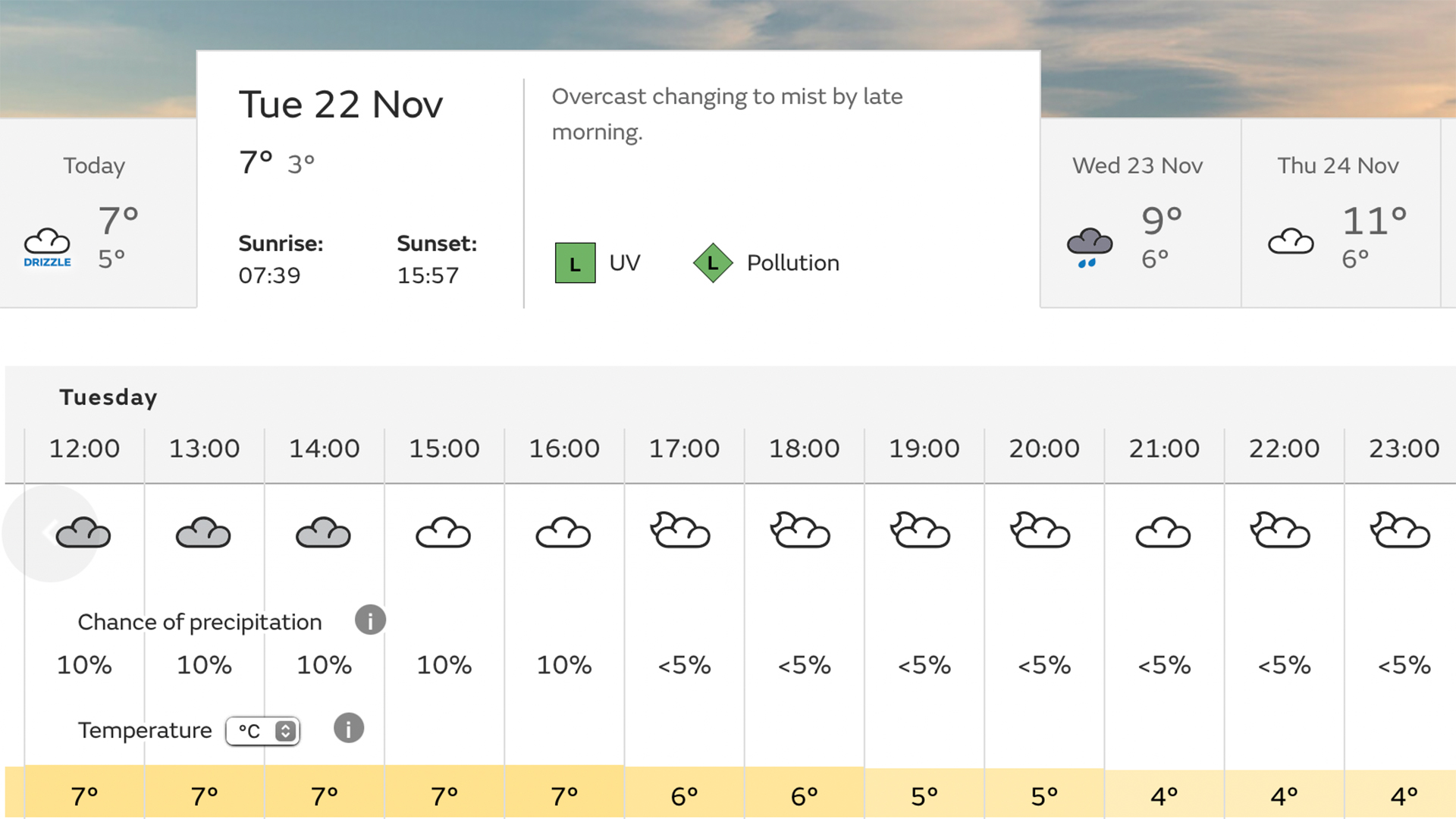Click the chance of precipitation info icon
This screenshot has width=1456, height=819.
coord(370,620)
